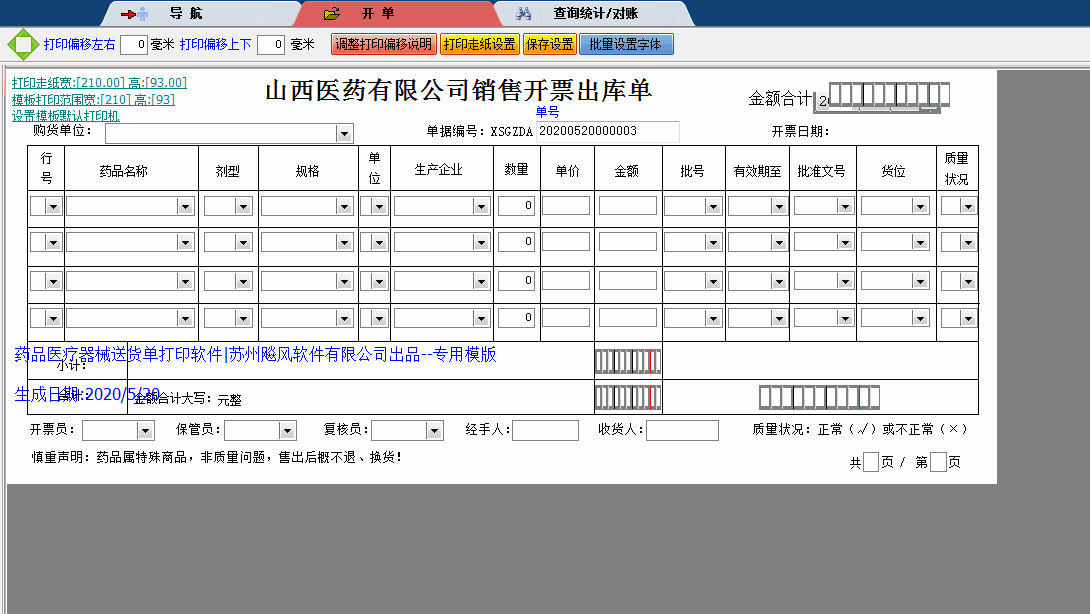
Task: Click the 经手人 text field
Action: [545, 431]
